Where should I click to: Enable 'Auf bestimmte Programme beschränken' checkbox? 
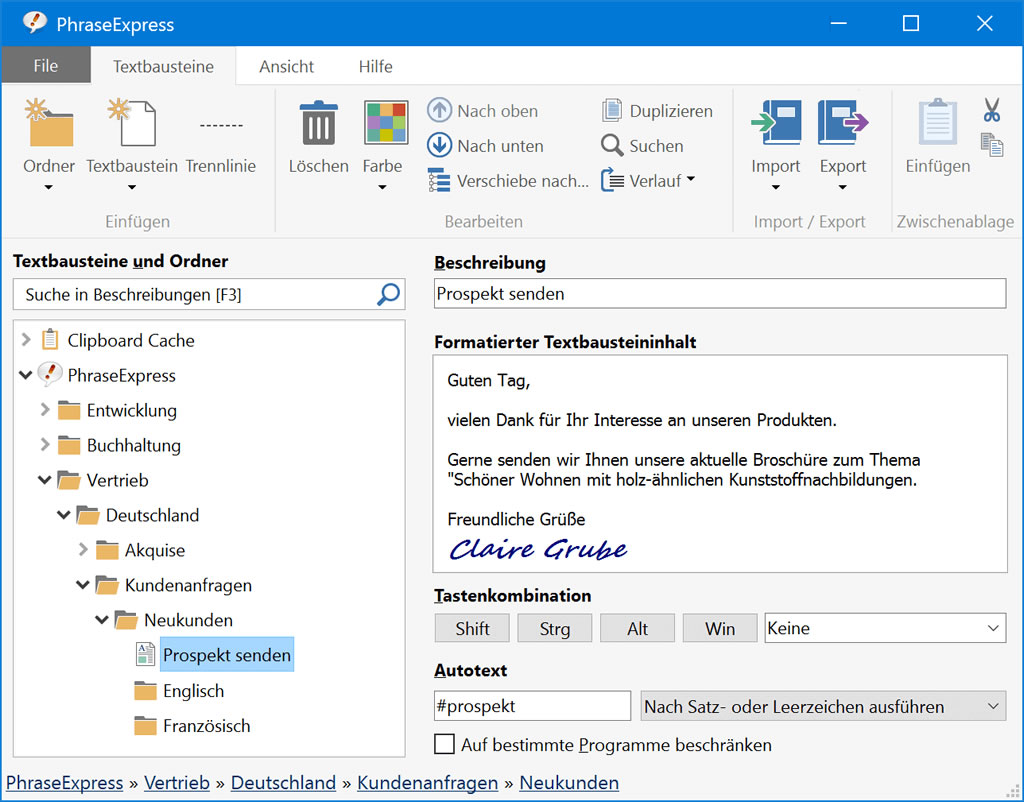click(444, 745)
